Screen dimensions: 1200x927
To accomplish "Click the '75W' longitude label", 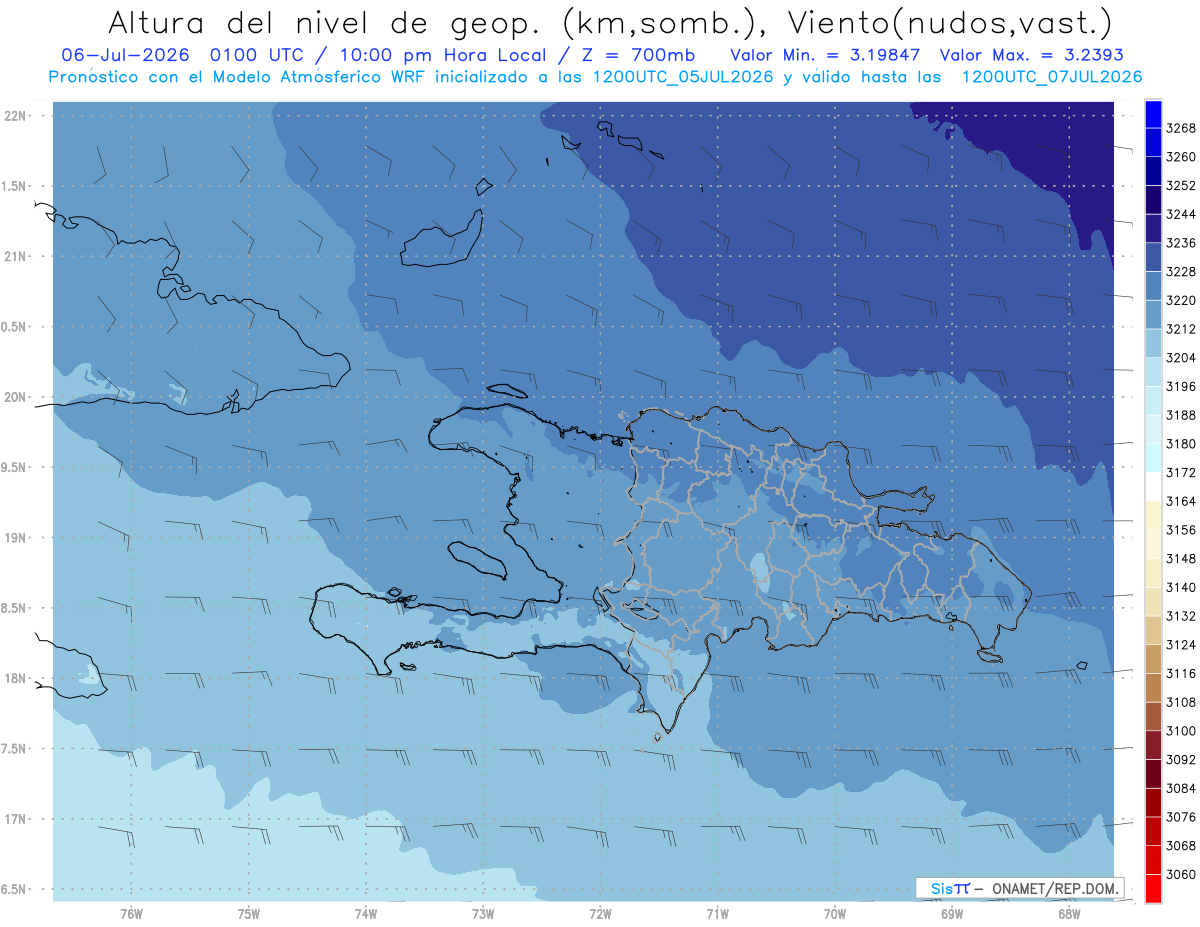I will click(x=249, y=913).
